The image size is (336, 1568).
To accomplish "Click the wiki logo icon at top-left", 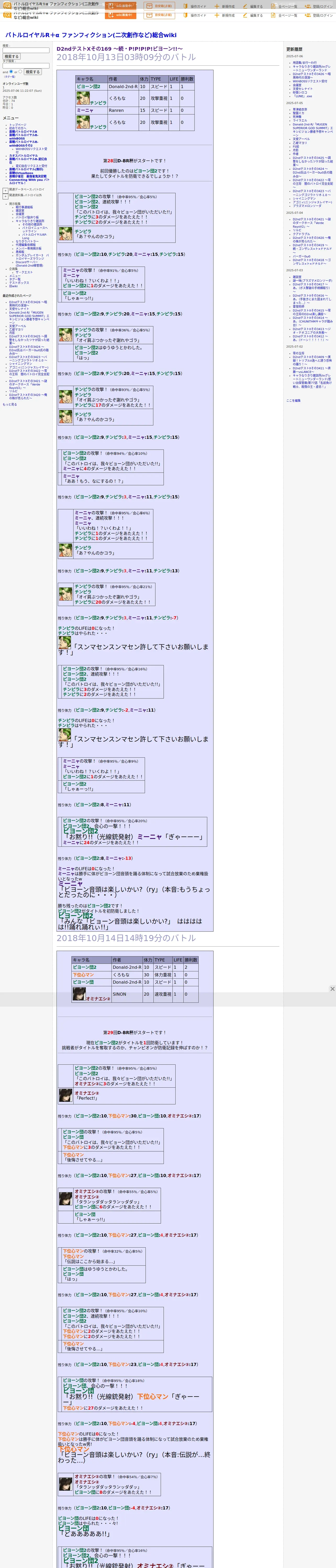I will pyautogui.click(x=7, y=15).
